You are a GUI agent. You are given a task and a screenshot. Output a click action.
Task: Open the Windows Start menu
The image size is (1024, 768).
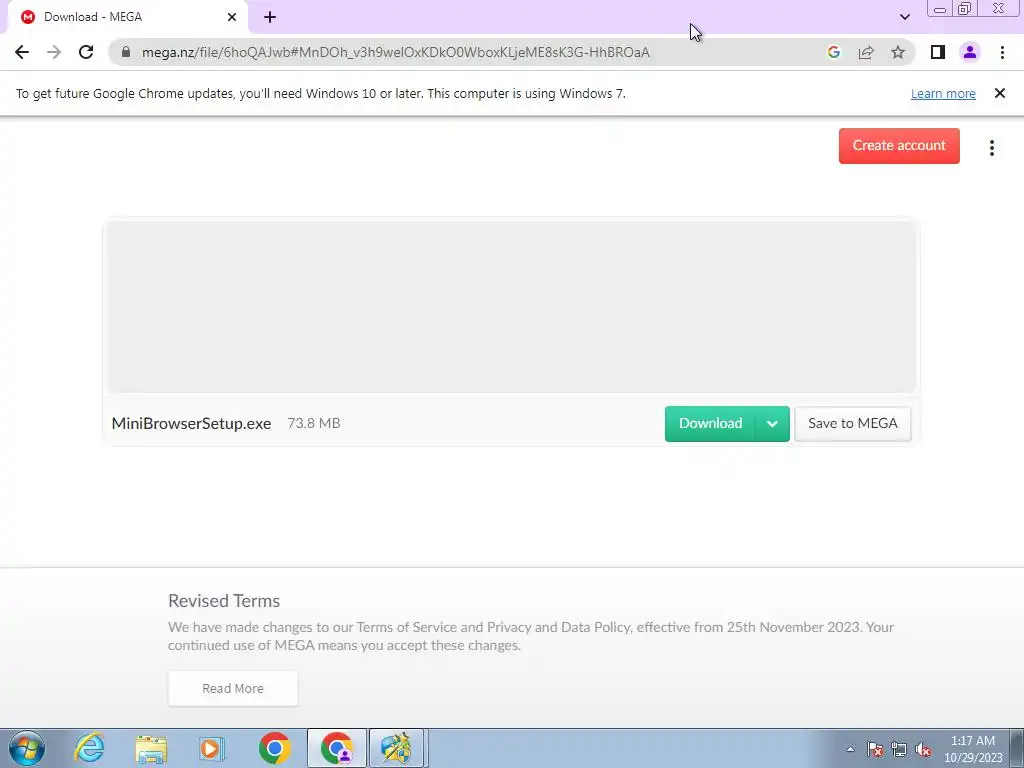[x=27, y=748]
